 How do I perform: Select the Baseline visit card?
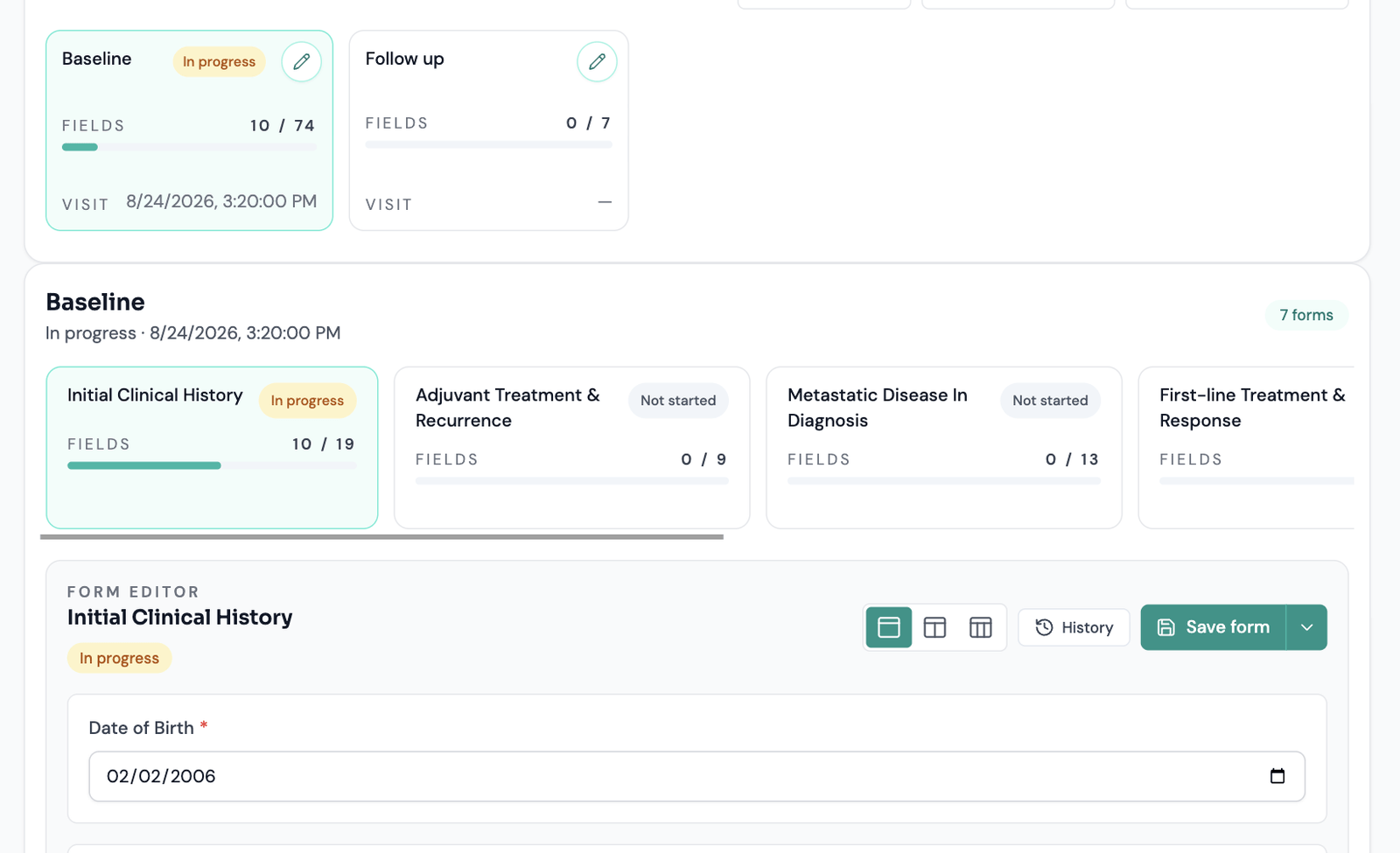[x=189, y=130]
